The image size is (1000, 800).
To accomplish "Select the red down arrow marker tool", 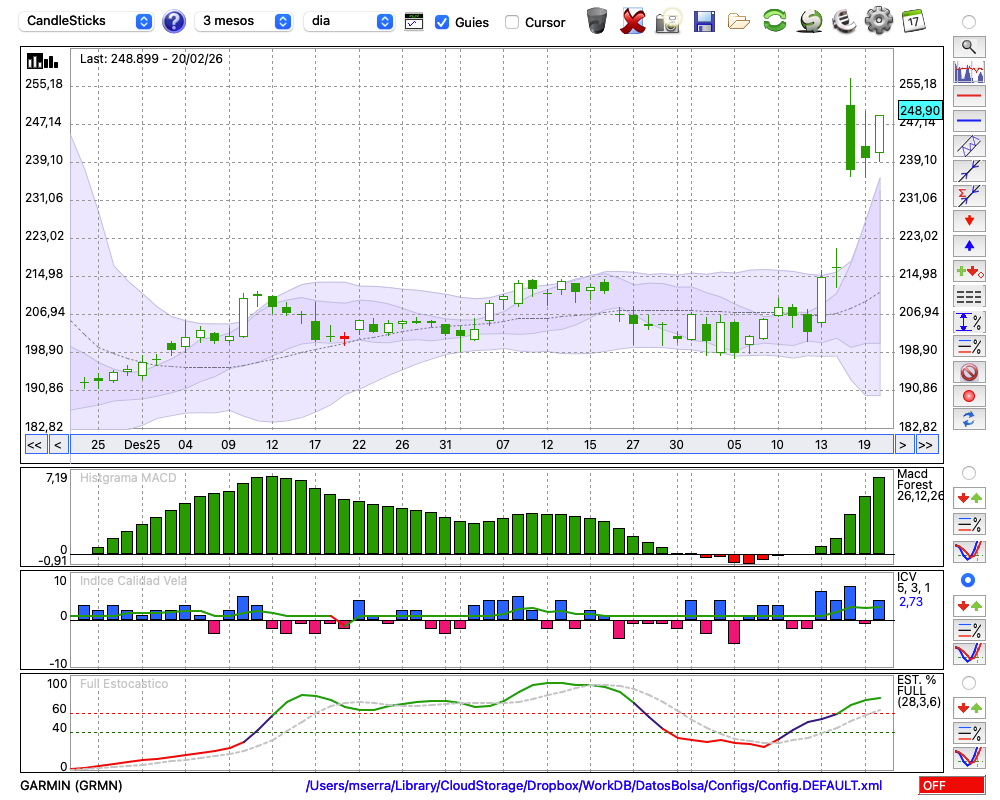I will tap(968, 221).
